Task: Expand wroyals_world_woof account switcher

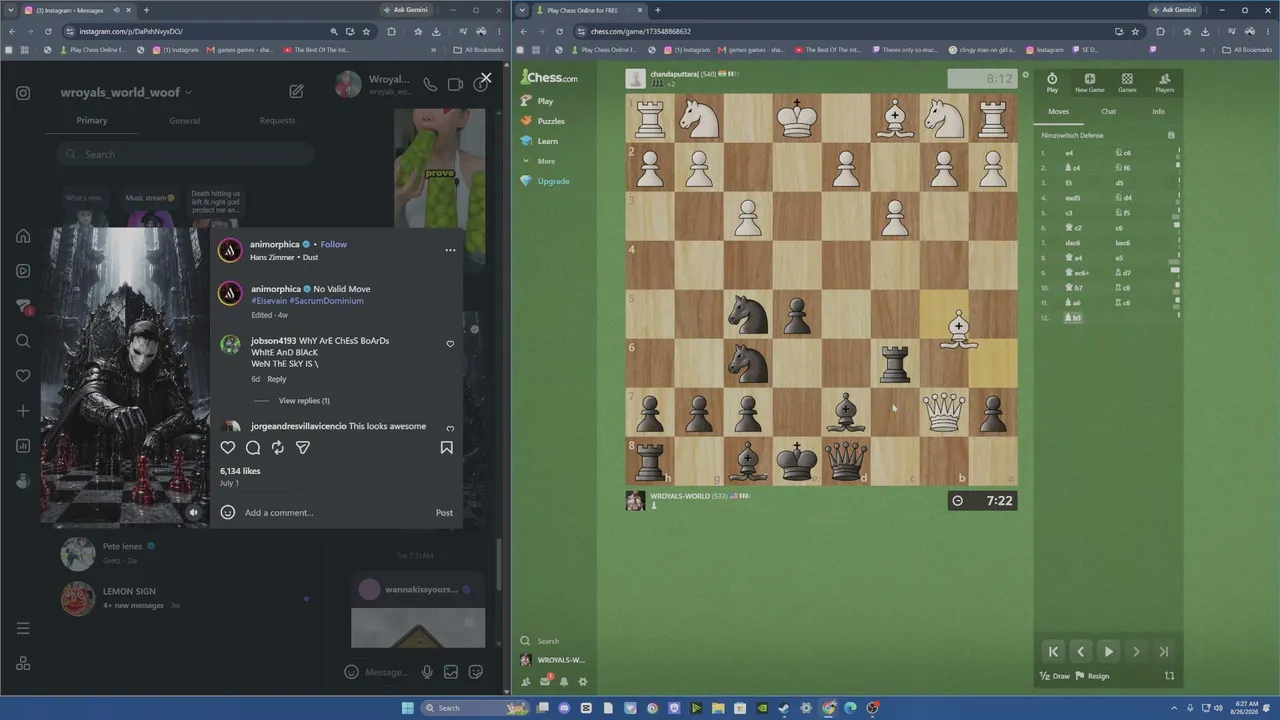Action: pos(126,92)
